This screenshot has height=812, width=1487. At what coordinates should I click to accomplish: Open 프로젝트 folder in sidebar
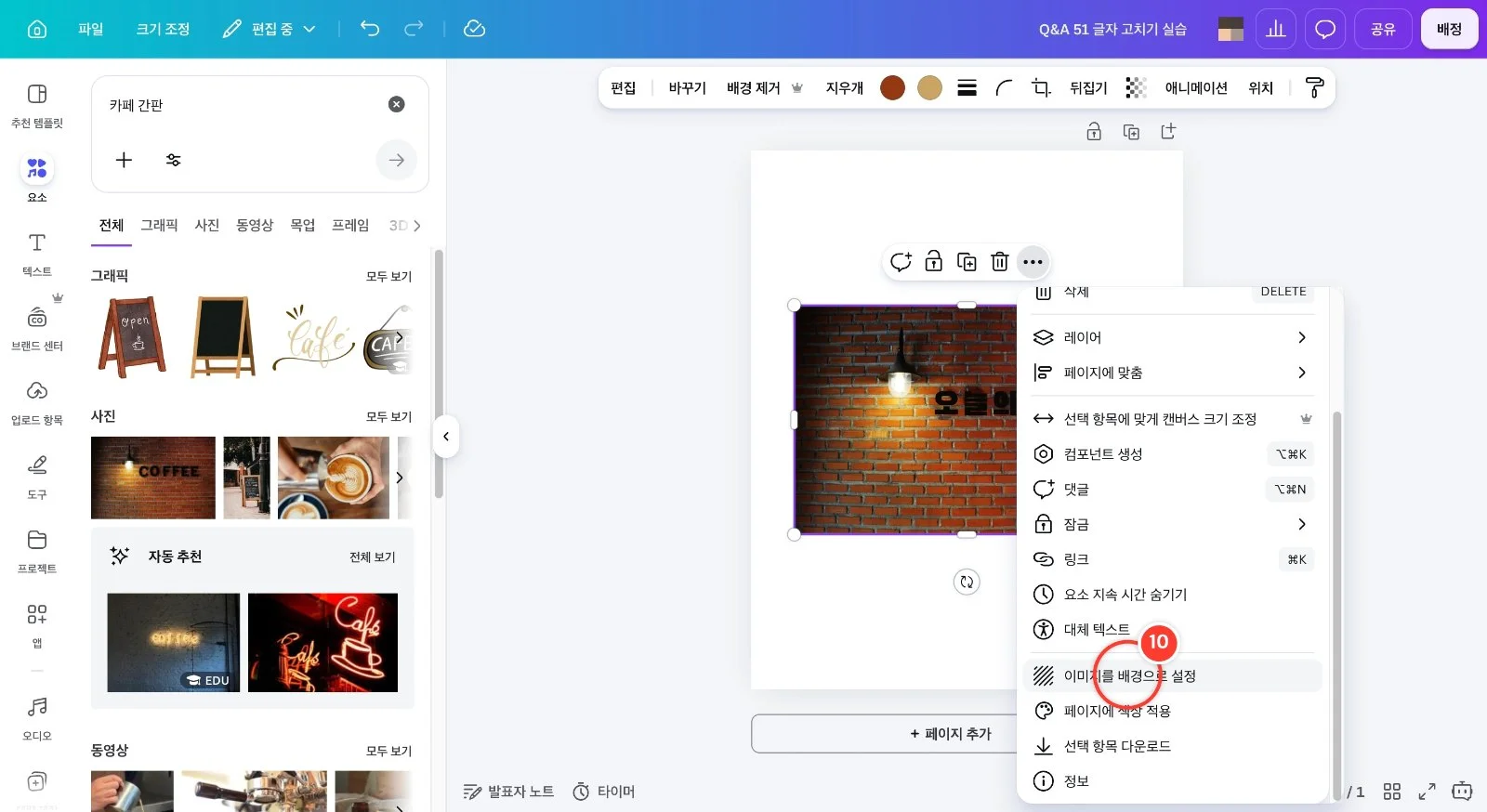(x=37, y=550)
